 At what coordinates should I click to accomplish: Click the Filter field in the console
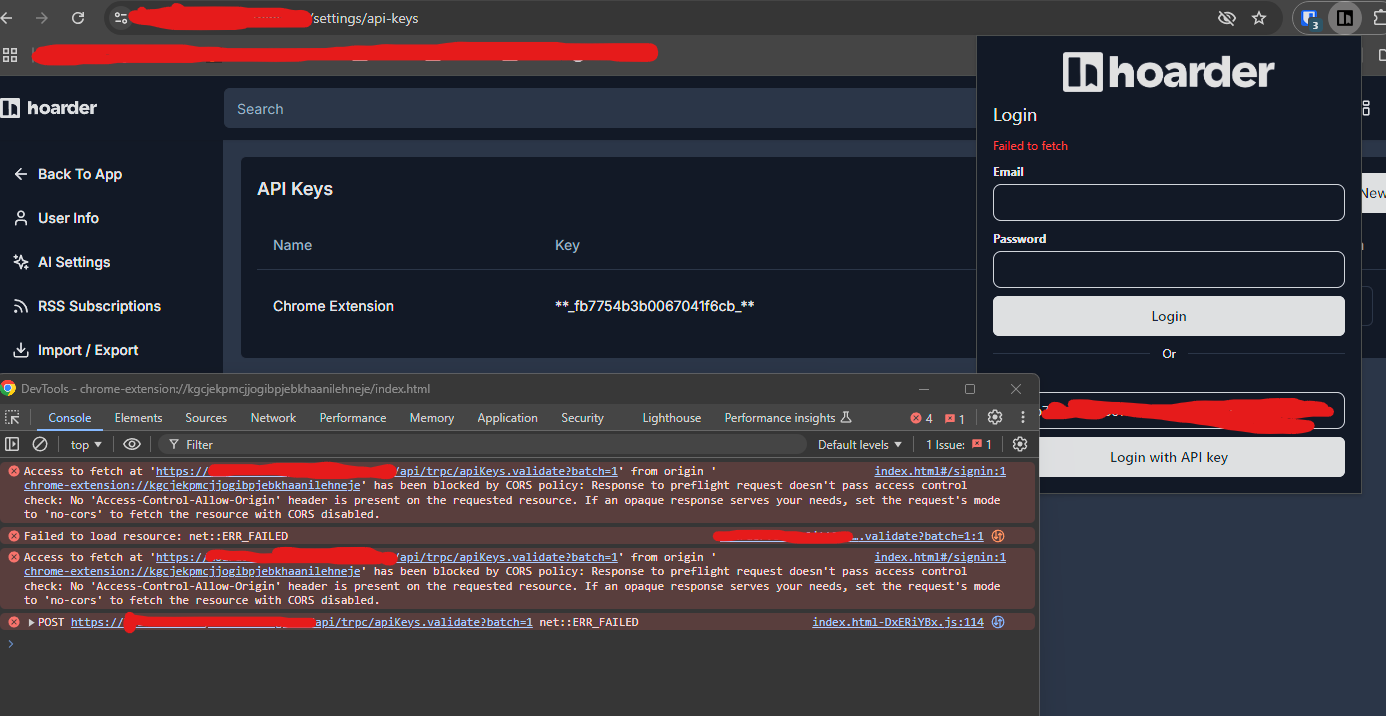tap(485, 444)
